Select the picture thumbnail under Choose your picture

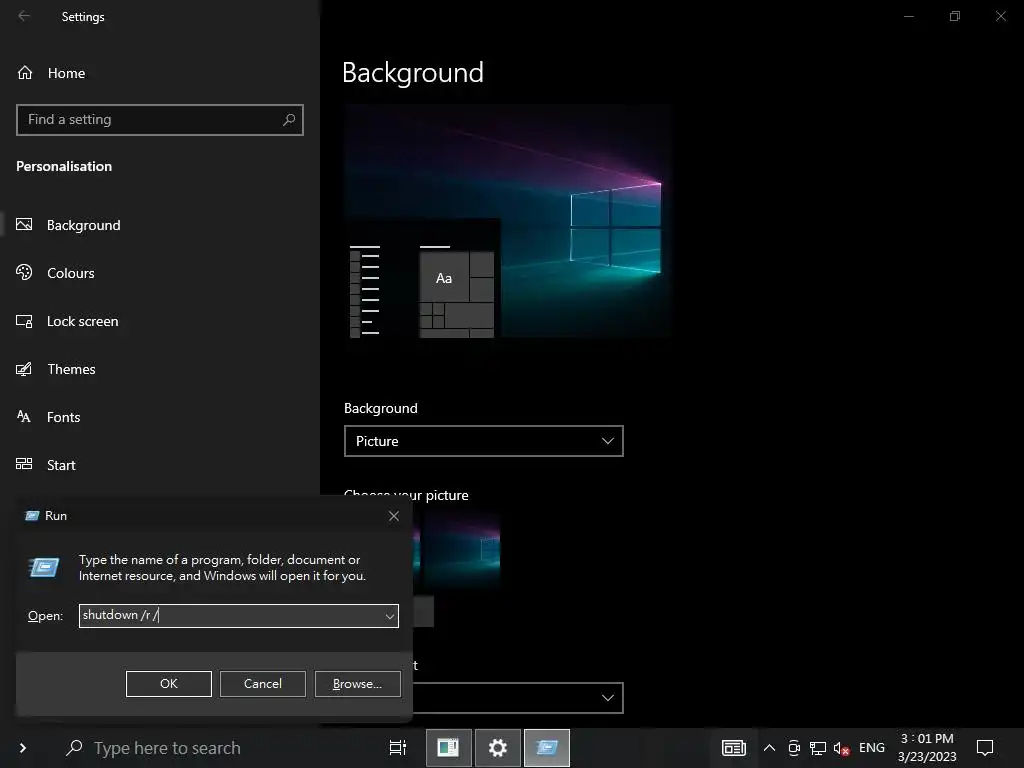tap(461, 549)
